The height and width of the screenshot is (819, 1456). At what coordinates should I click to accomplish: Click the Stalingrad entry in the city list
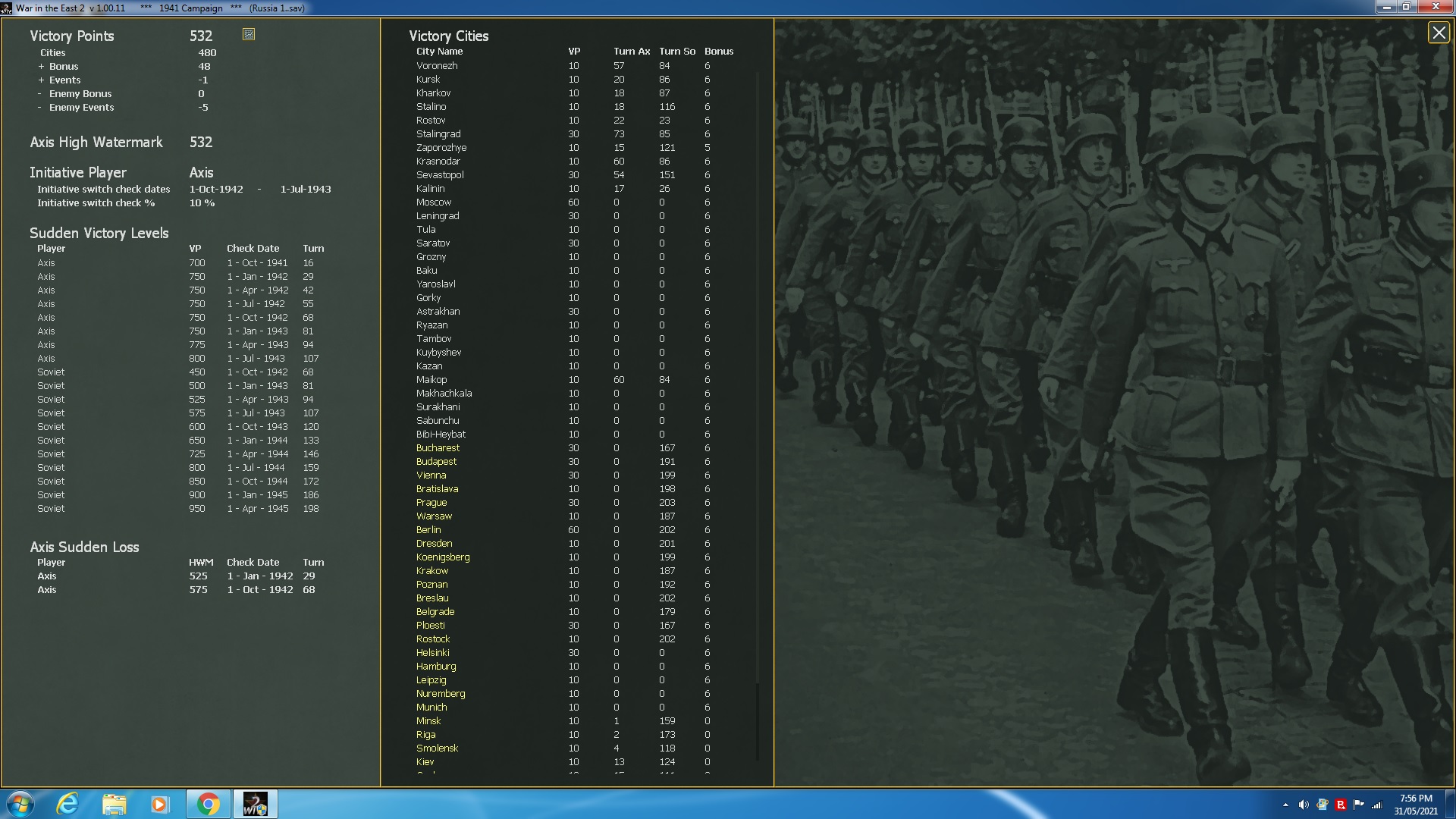[438, 134]
